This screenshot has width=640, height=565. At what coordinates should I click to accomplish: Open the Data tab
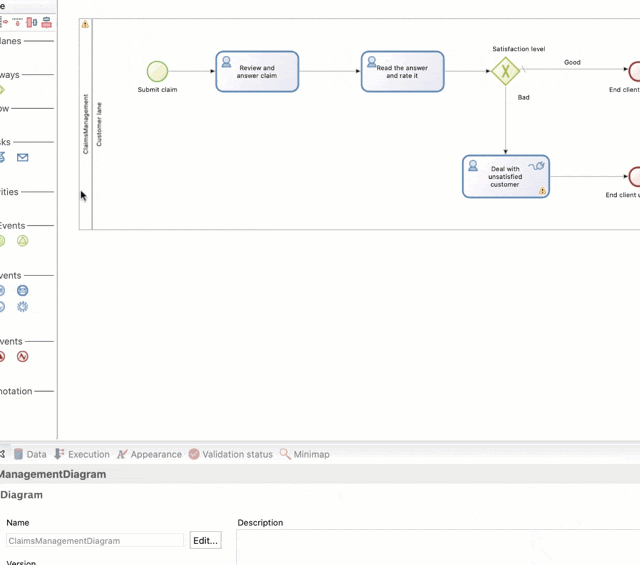tap(30, 454)
